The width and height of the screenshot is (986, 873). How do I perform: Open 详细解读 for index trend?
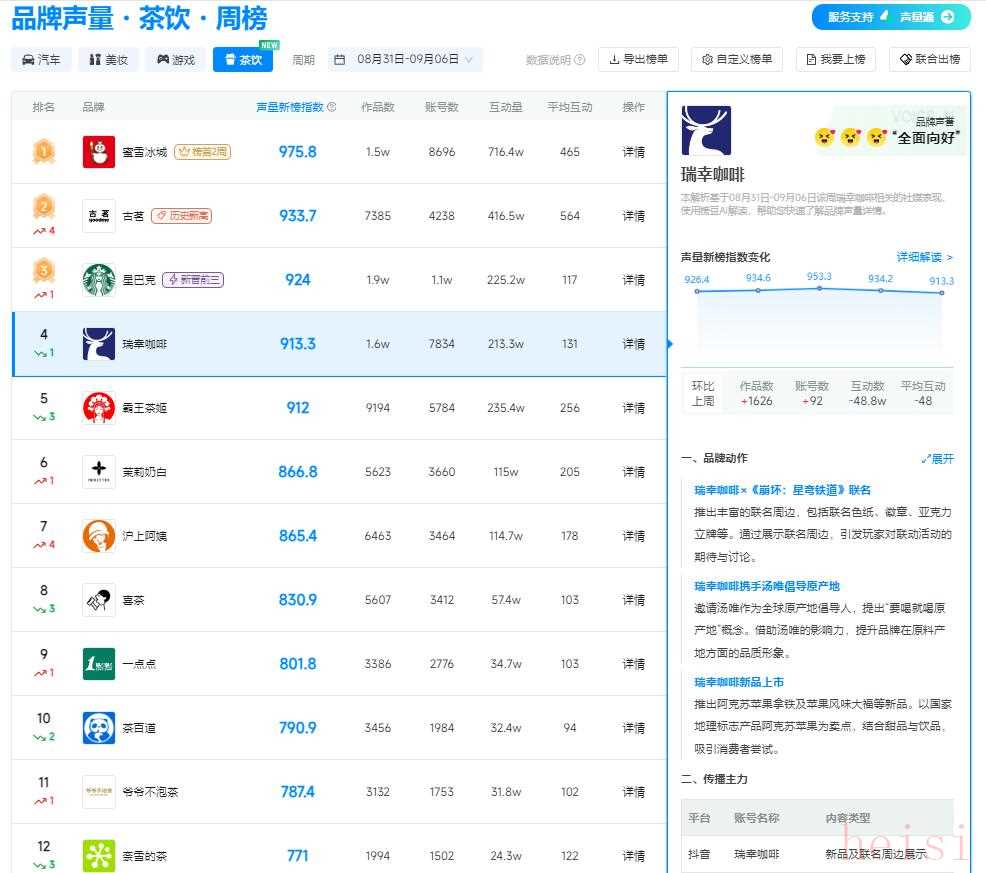pyautogui.click(x=924, y=257)
